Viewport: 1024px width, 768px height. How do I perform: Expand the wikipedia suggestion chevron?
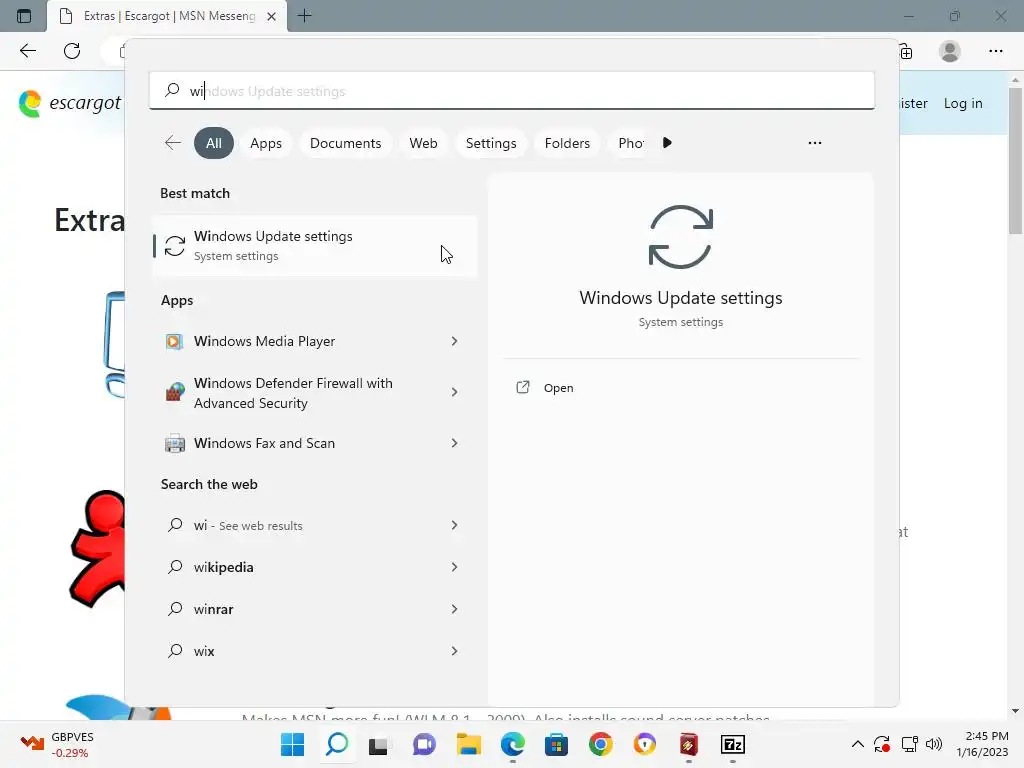(455, 567)
